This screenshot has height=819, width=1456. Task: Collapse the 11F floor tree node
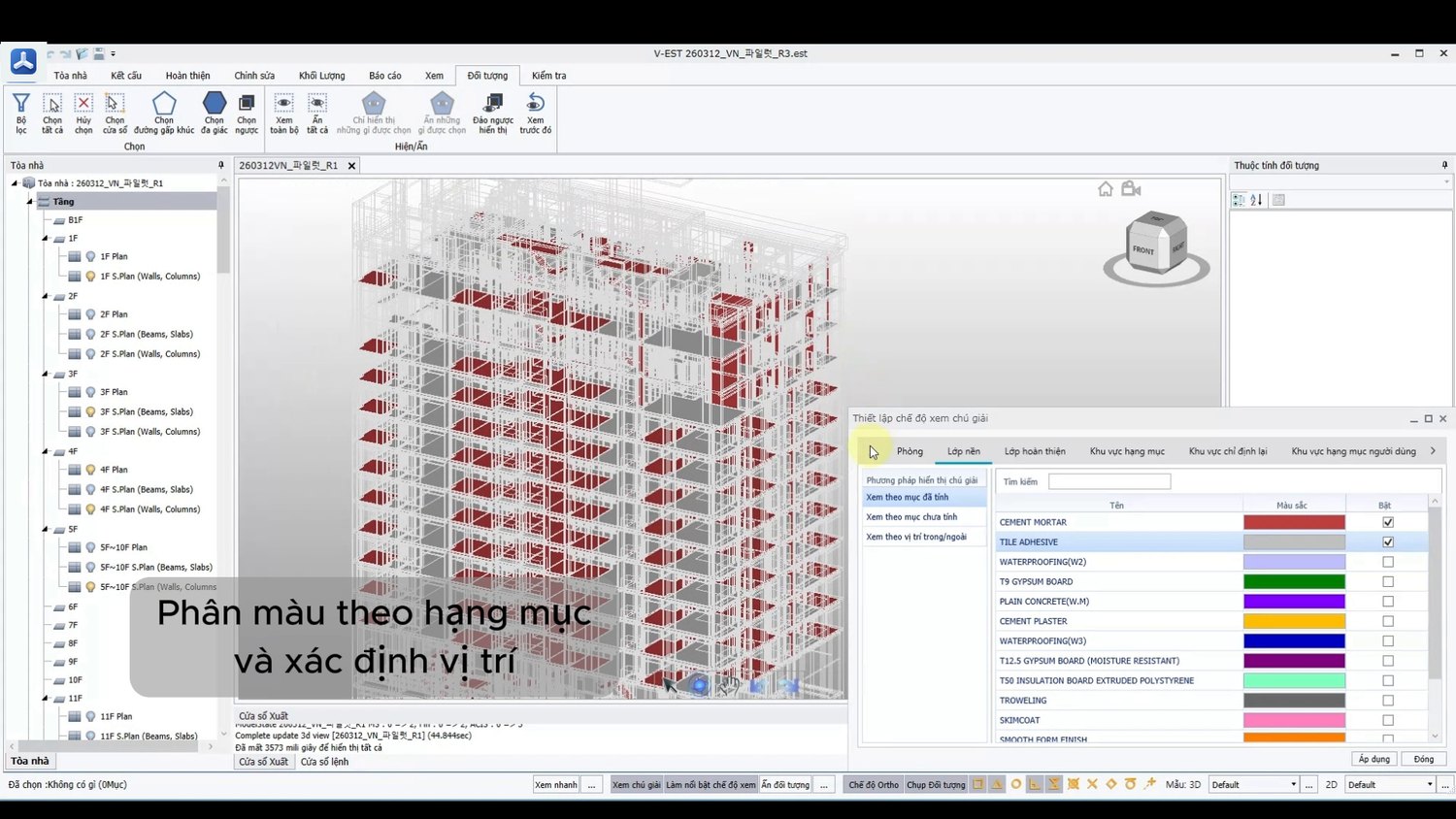pos(45,698)
